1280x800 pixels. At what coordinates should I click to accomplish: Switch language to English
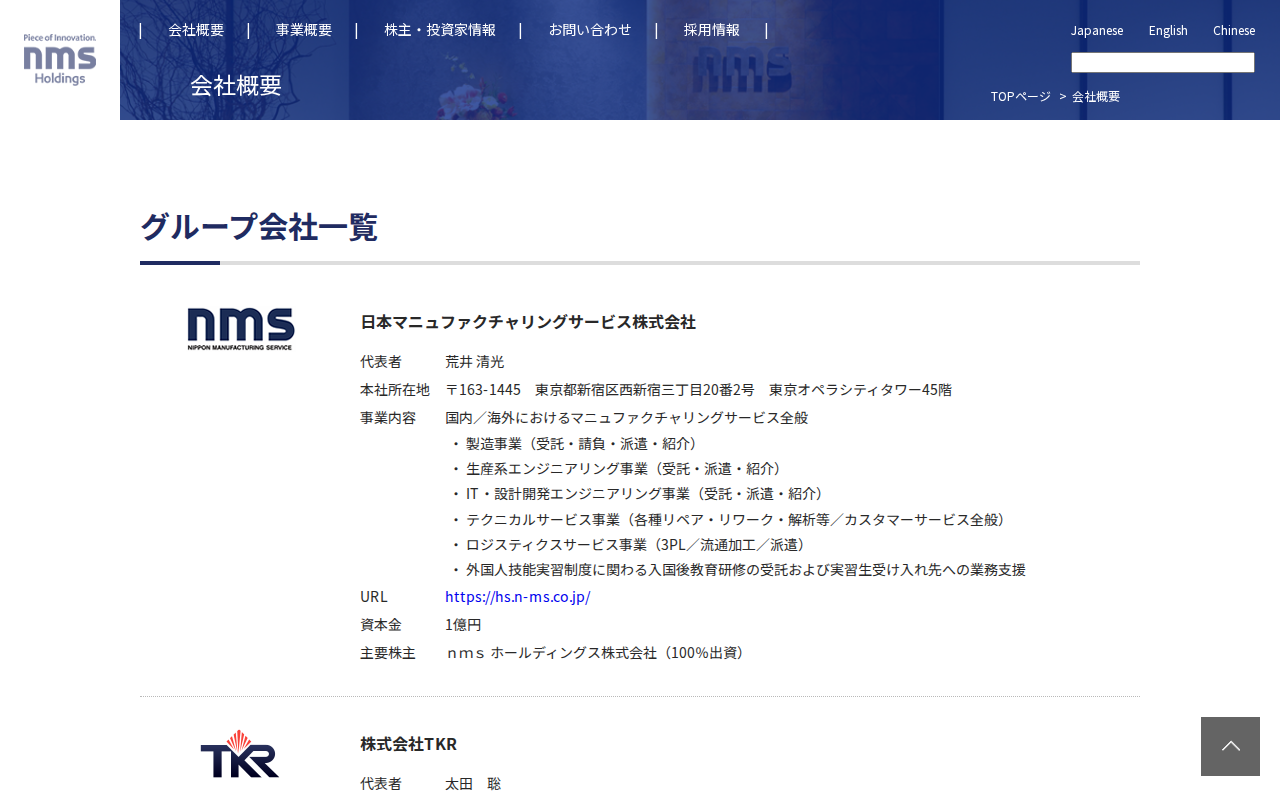1168,30
